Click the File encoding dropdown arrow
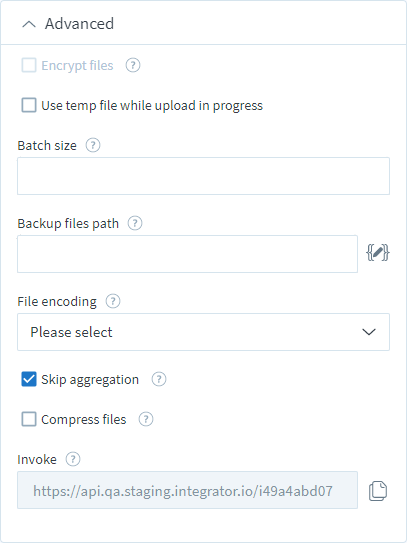Screen dimensions: 407x543 pyautogui.click(x=369, y=332)
